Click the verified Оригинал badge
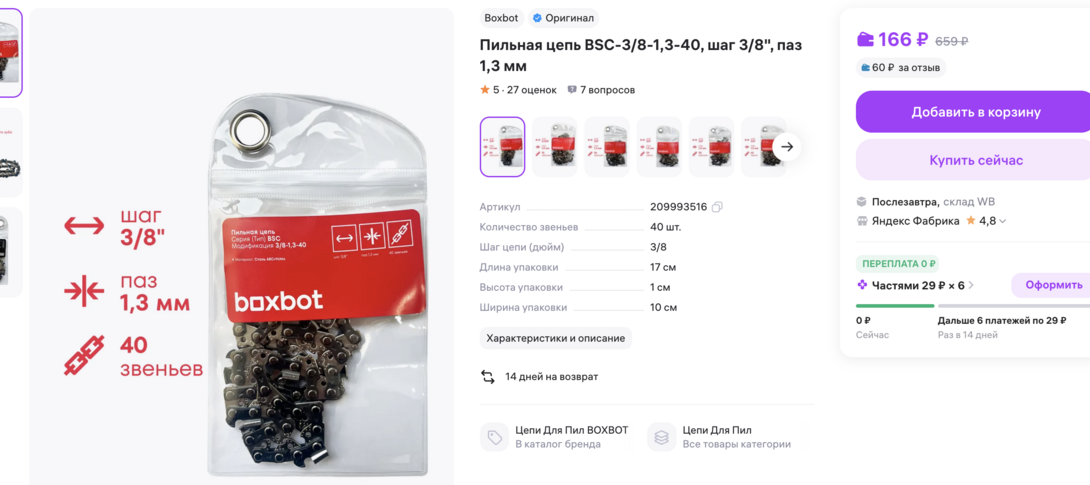This screenshot has width=1090, height=485. coord(563,18)
